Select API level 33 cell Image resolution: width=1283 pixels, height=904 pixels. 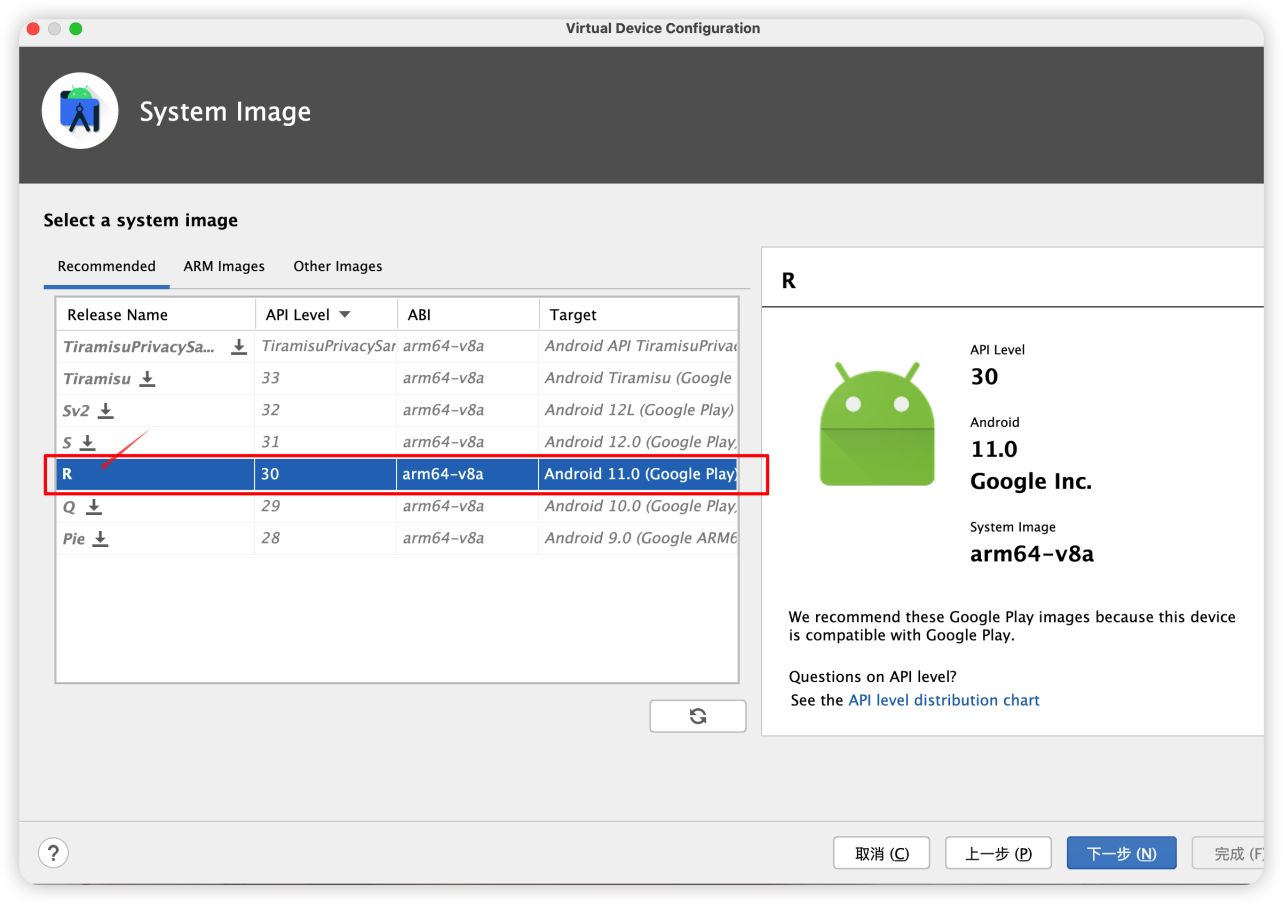(x=270, y=379)
